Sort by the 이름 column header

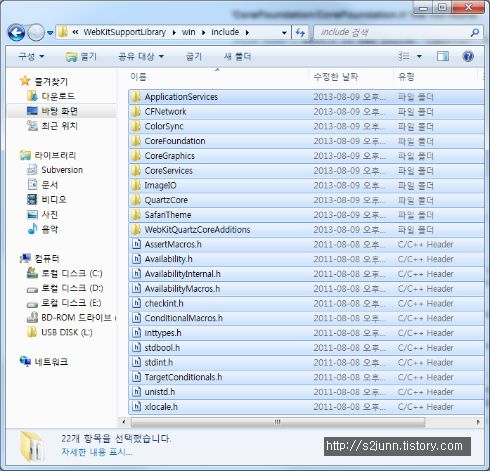(x=138, y=77)
